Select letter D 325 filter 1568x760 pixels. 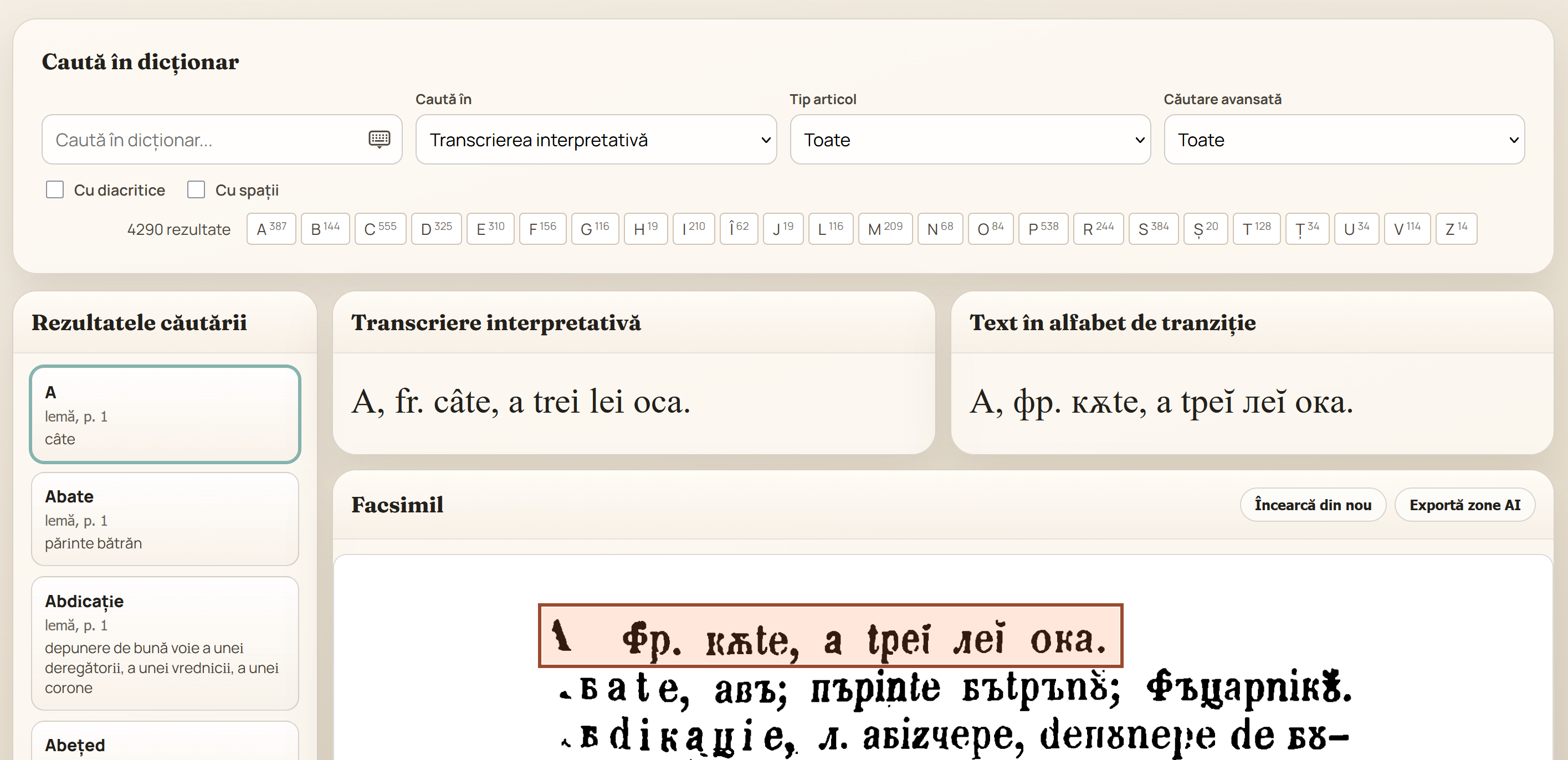point(437,229)
